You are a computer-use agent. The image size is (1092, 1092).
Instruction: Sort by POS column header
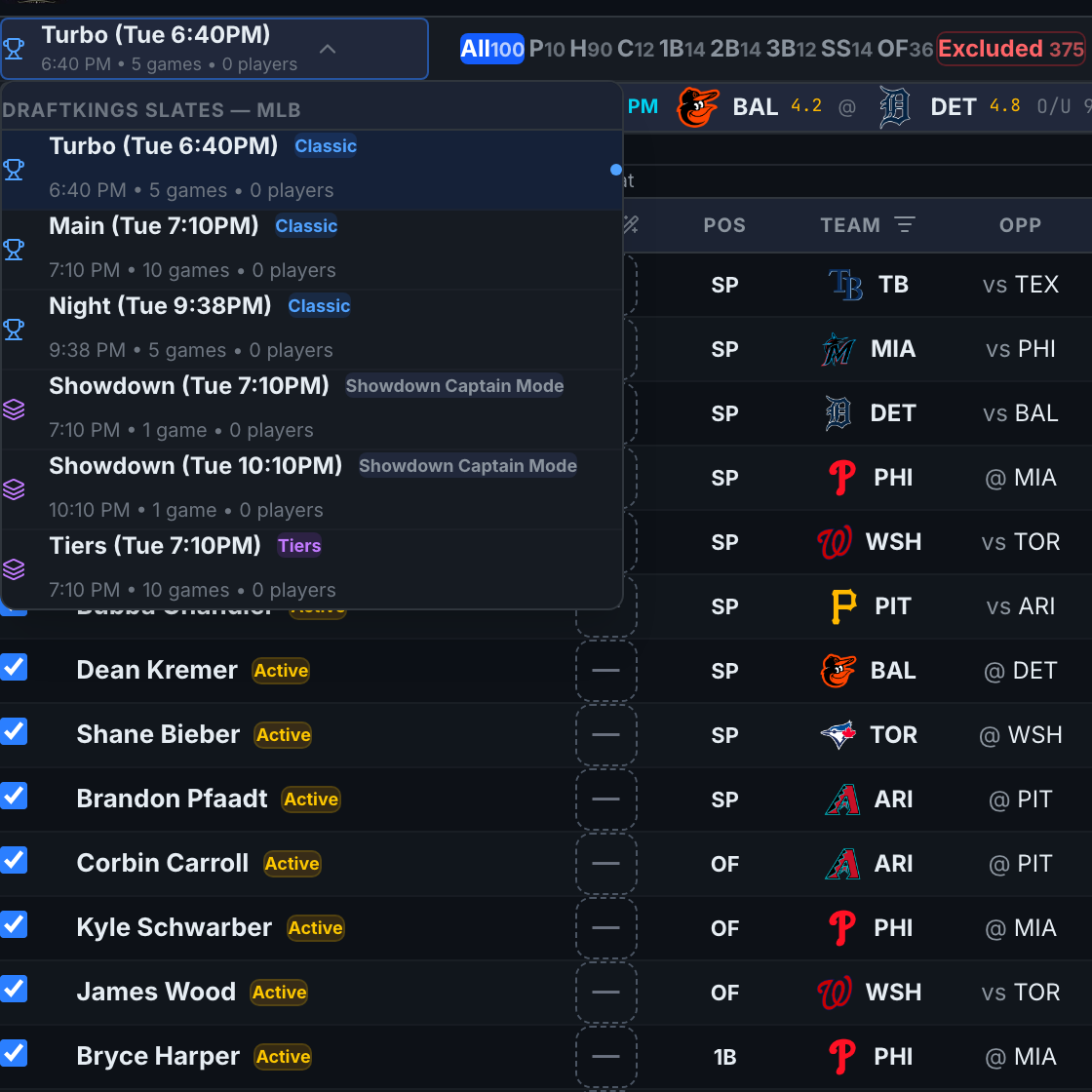pyautogui.click(x=724, y=225)
